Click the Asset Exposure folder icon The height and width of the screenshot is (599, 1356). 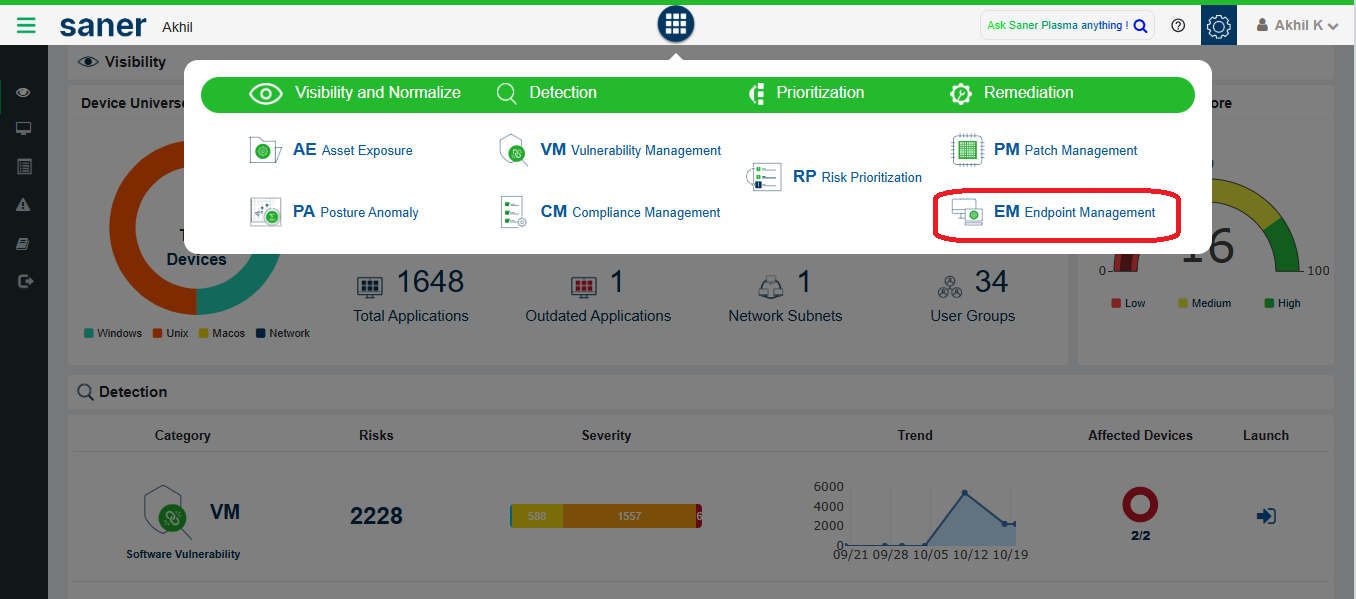coord(265,150)
